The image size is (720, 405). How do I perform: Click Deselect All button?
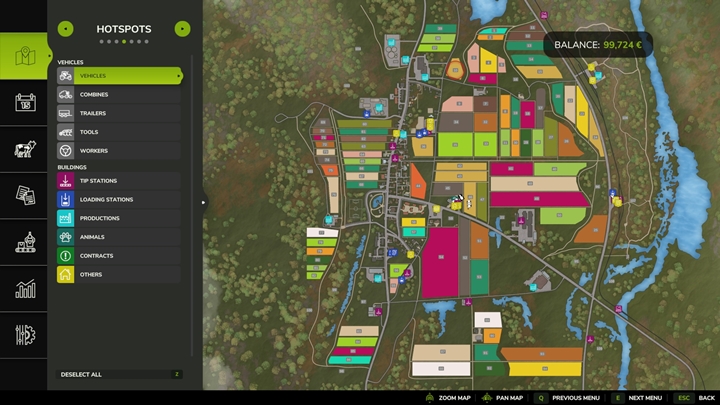pos(119,374)
